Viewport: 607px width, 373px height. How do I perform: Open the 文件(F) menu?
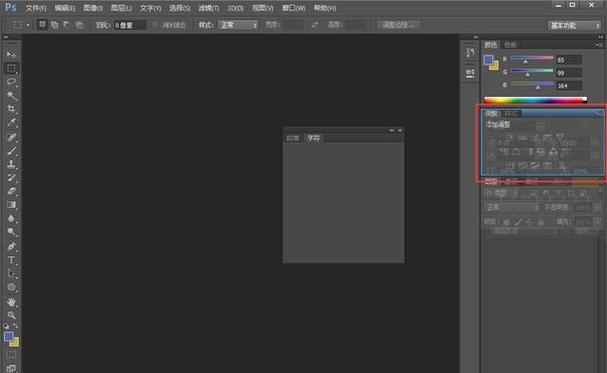[x=36, y=8]
